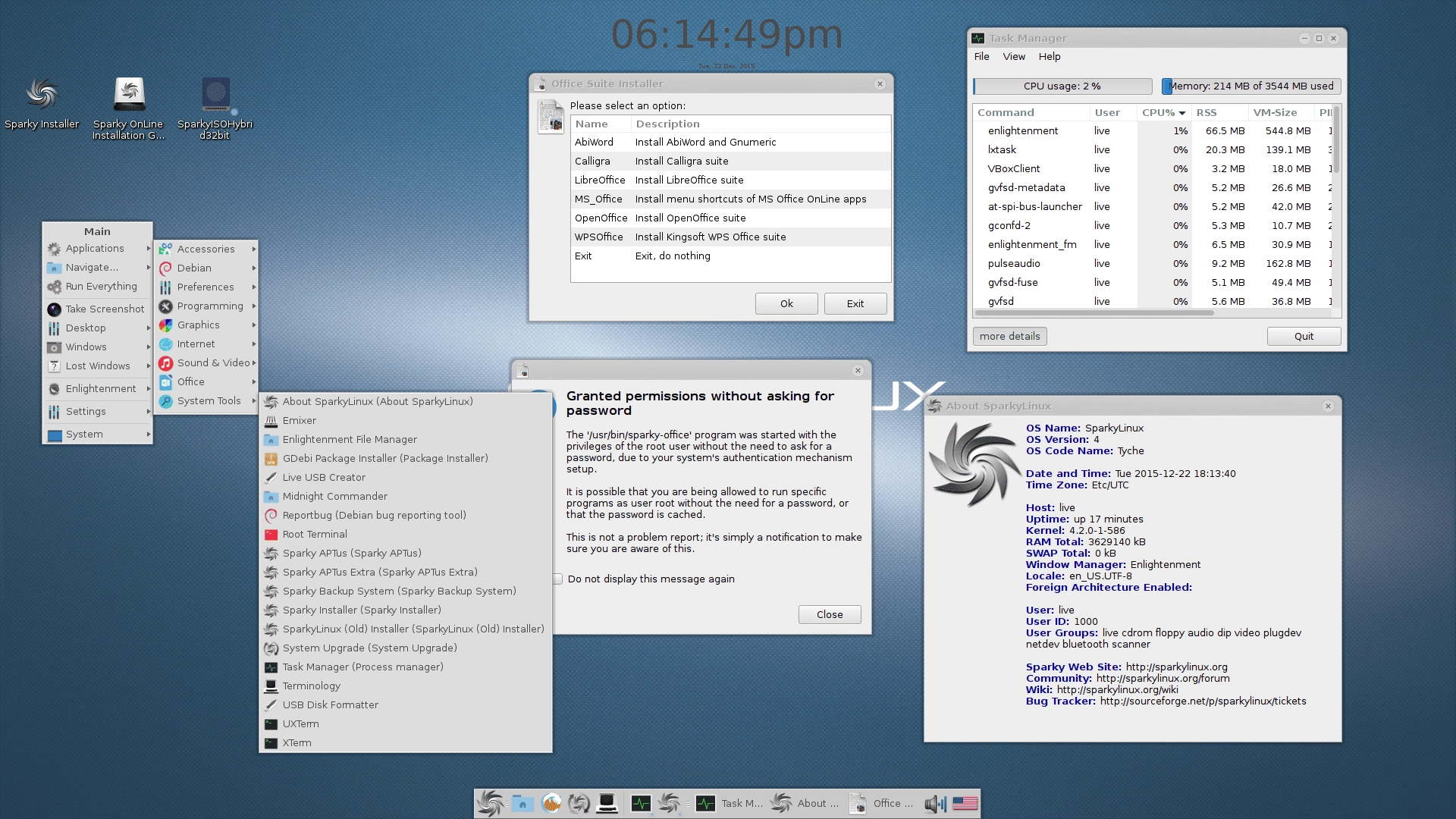Switch to Task Manager taskbar entry
1456x819 pixels.
point(730,803)
